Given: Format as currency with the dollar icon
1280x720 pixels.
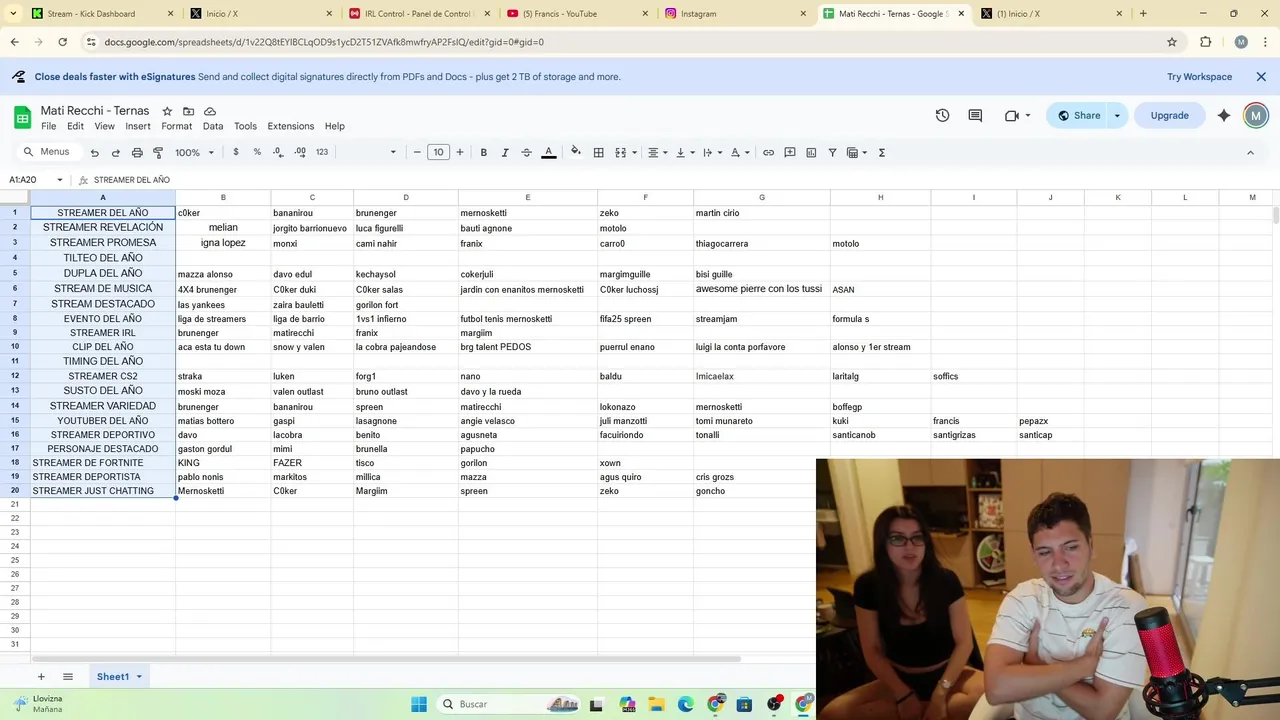Looking at the screenshot, I should click(236, 152).
